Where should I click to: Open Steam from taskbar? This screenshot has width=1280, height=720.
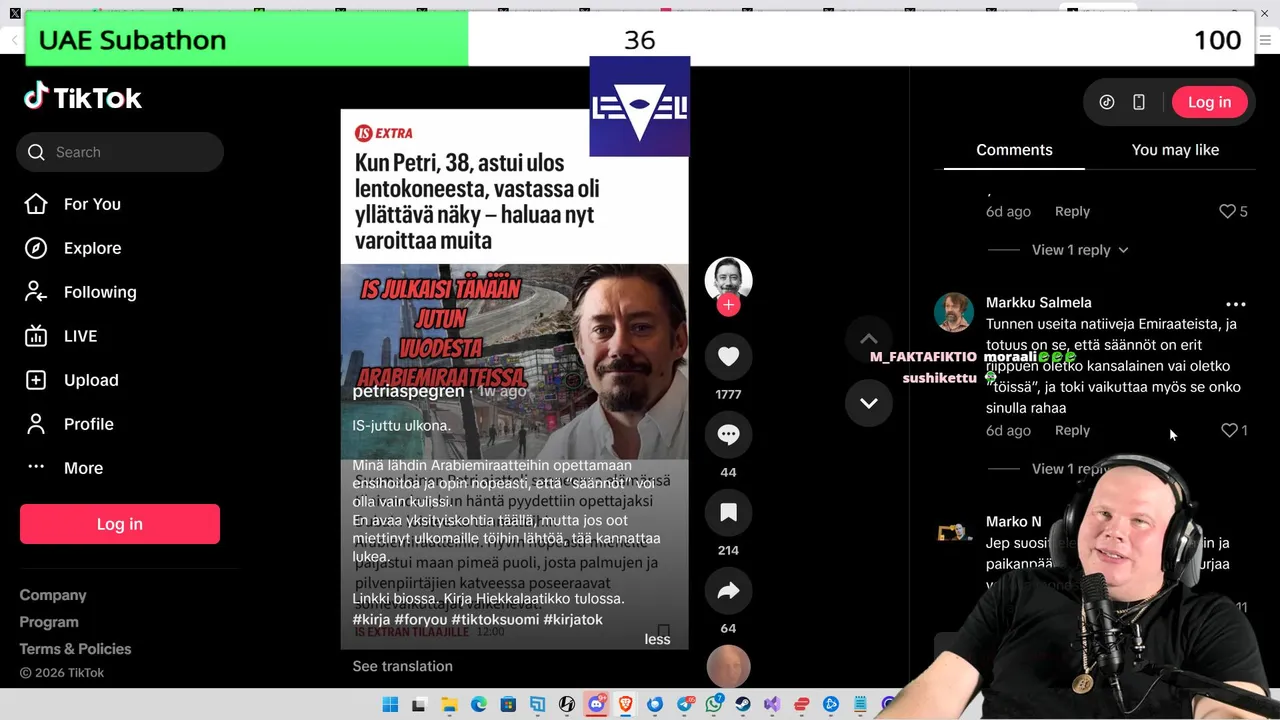point(743,705)
